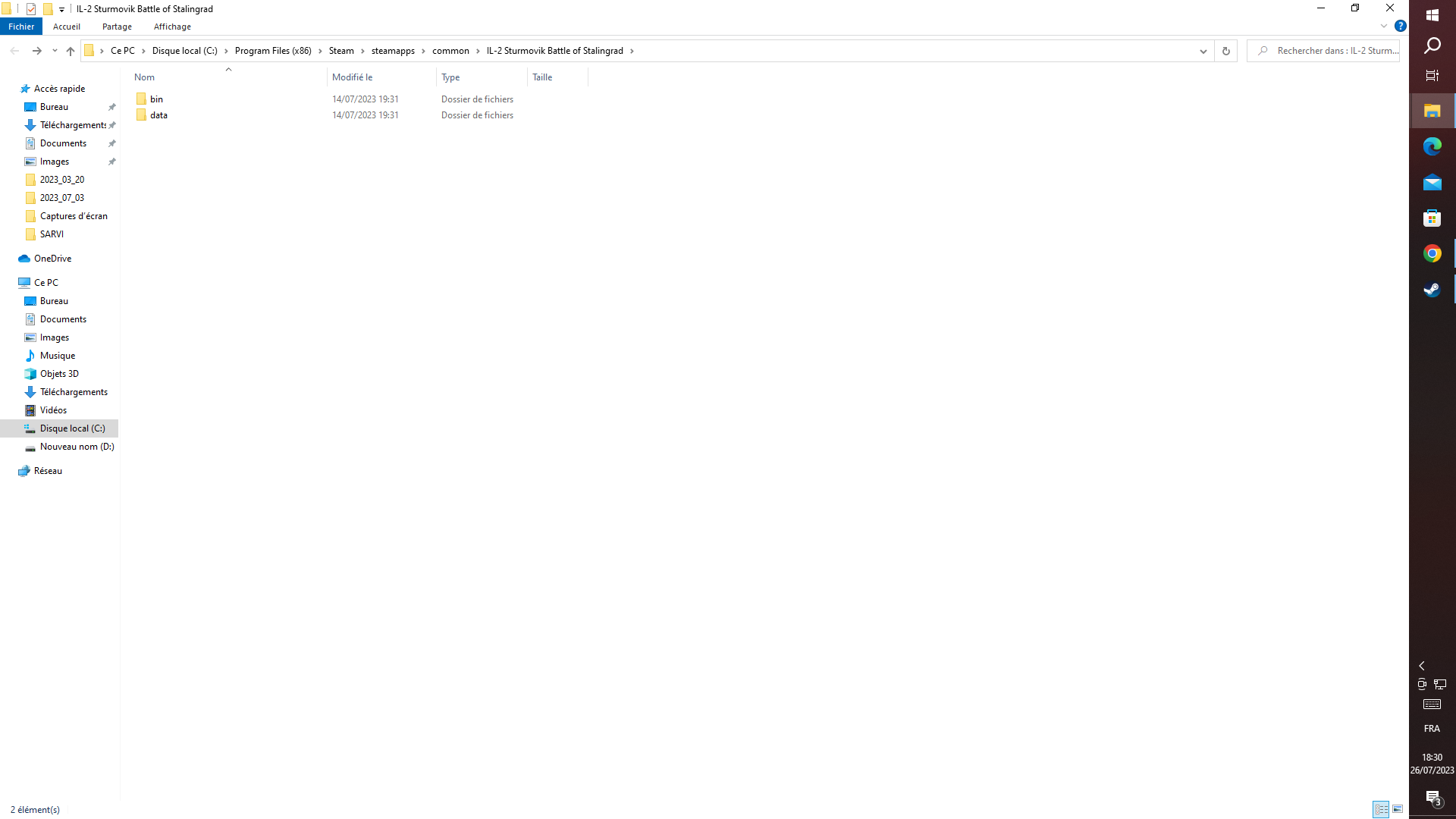Select Ce PC in navigation pane
1456x819 pixels.
(x=45, y=283)
